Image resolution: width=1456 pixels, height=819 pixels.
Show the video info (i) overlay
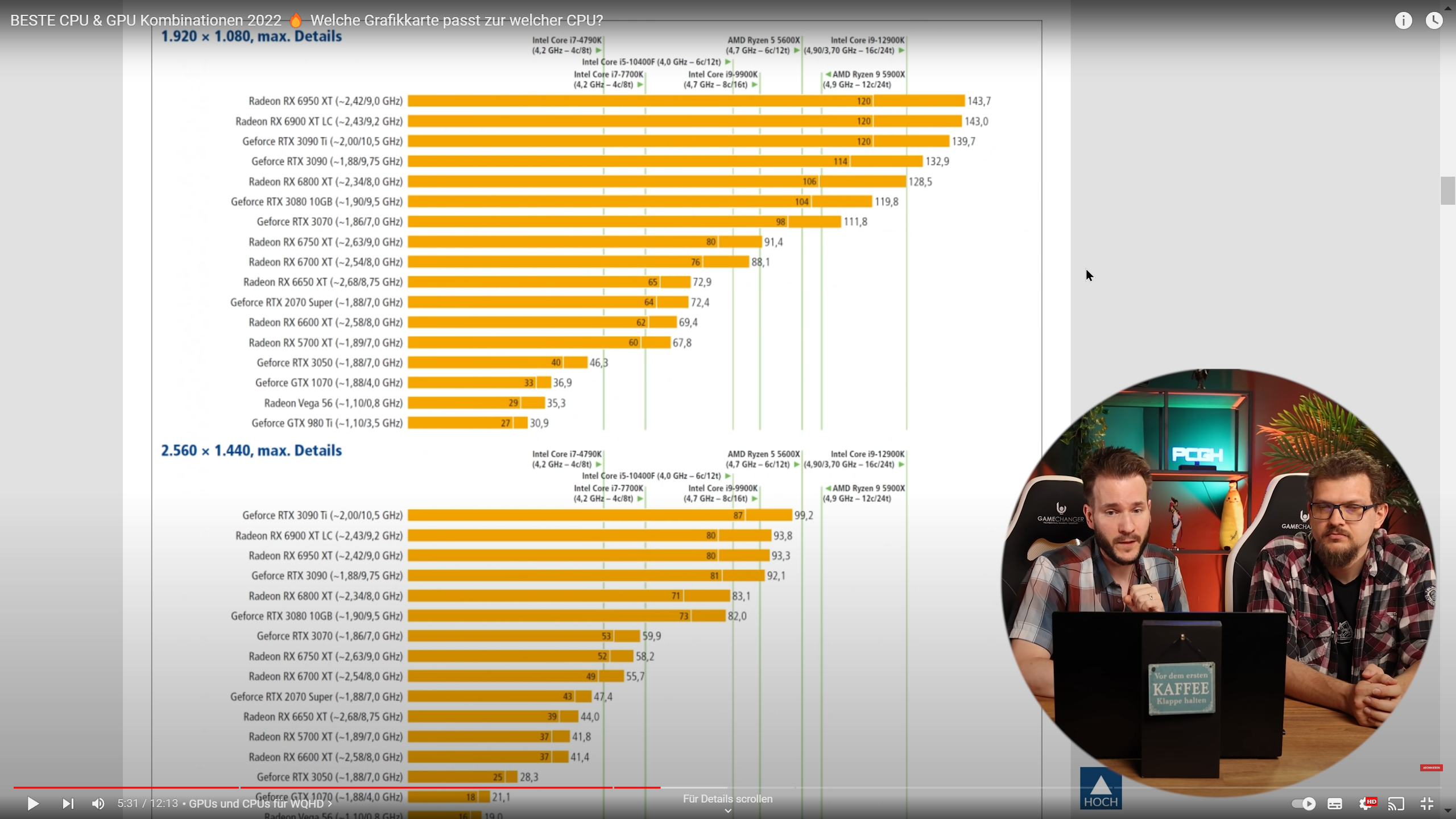(x=1404, y=20)
